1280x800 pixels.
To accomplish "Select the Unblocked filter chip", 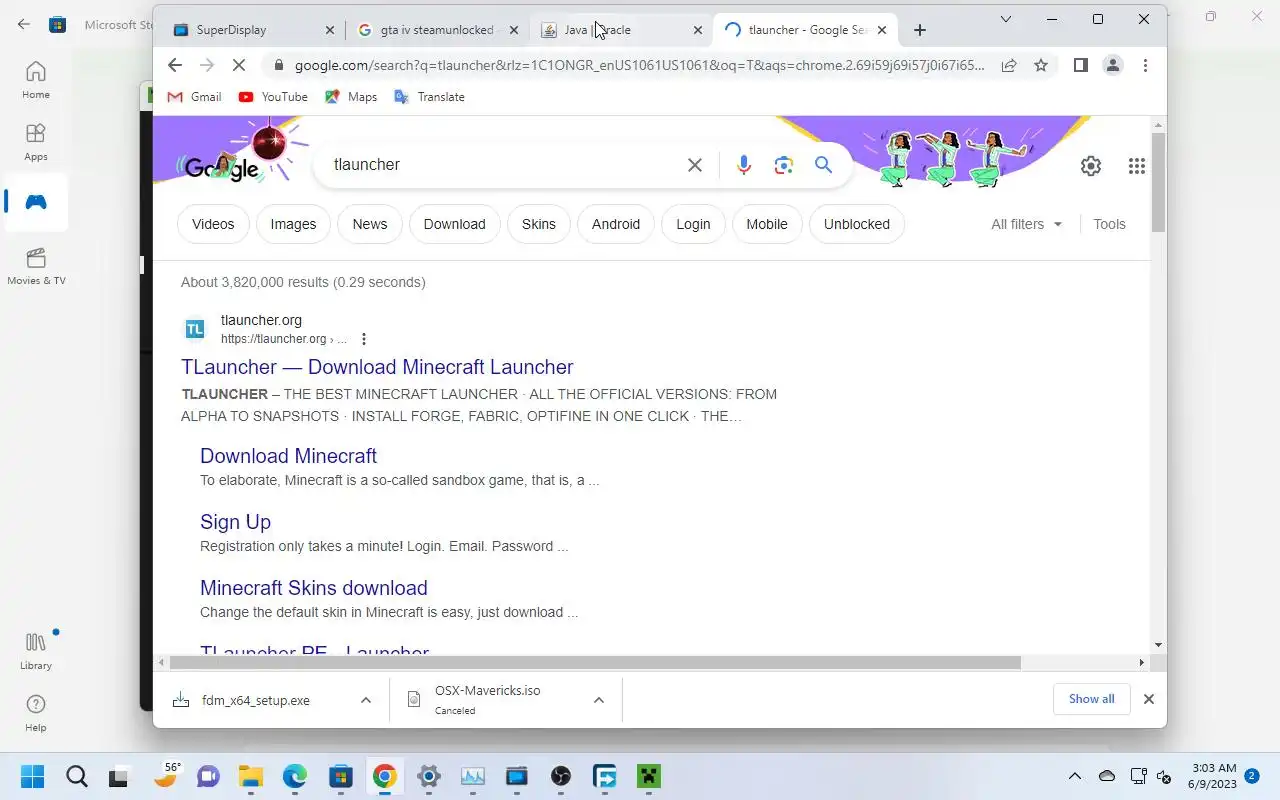I will pyautogui.click(x=857, y=224).
